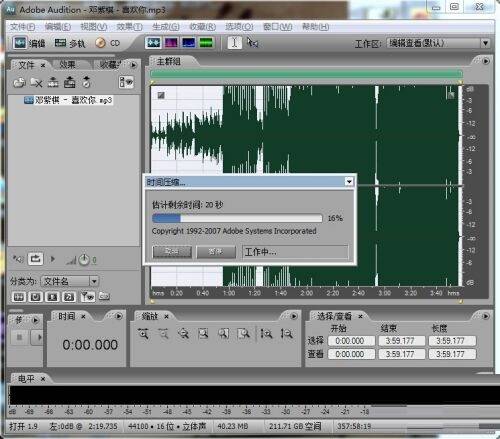Click the zoom in horizontally icon
Viewport: 500px width, 439px height.
pyautogui.click(x=143, y=333)
